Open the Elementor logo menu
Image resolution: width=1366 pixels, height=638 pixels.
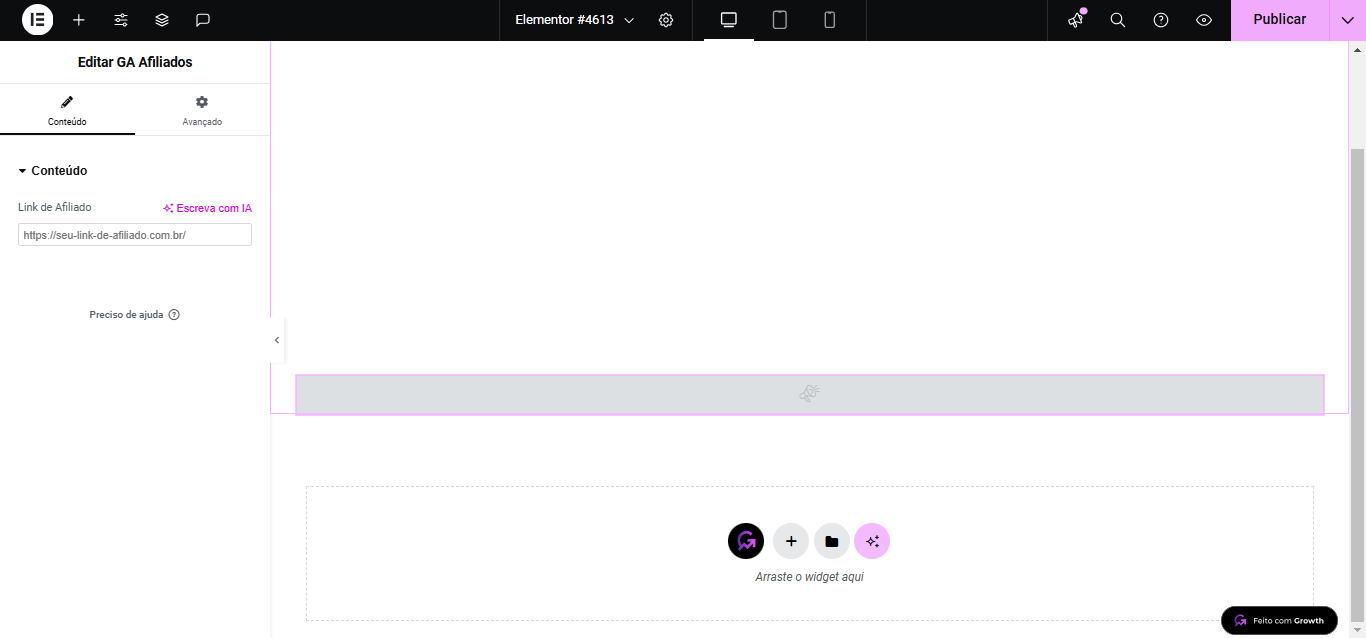click(x=37, y=20)
